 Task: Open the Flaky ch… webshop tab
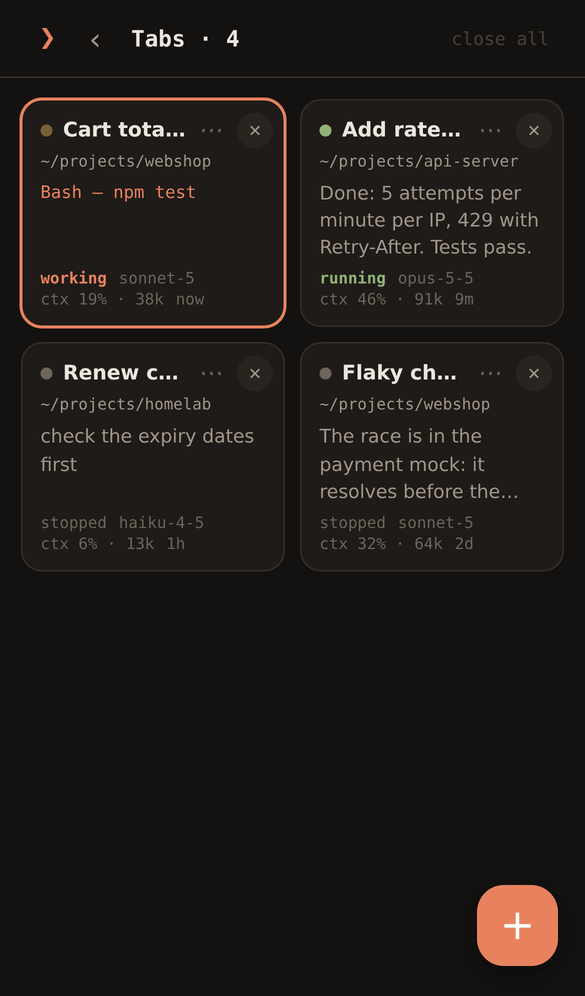tap(431, 457)
